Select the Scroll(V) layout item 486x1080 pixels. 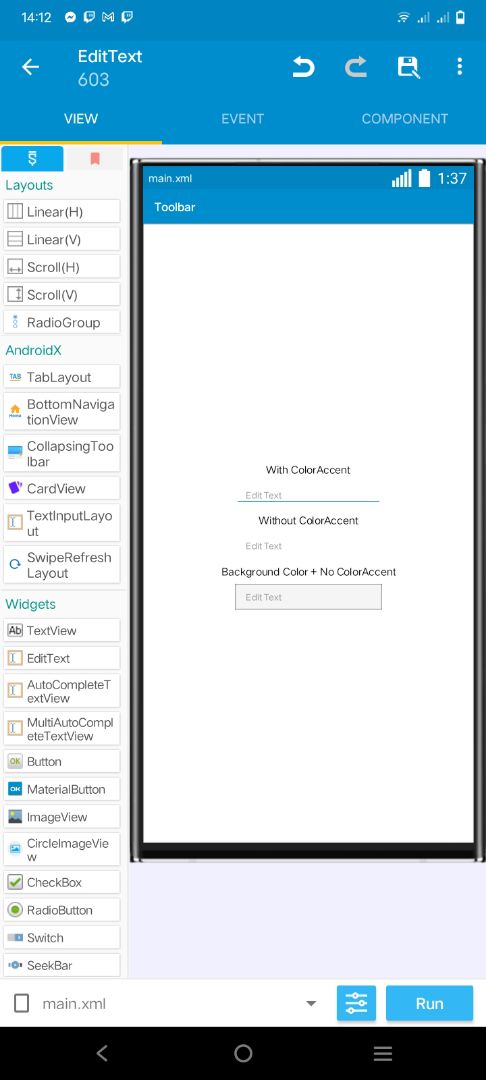click(62, 295)
